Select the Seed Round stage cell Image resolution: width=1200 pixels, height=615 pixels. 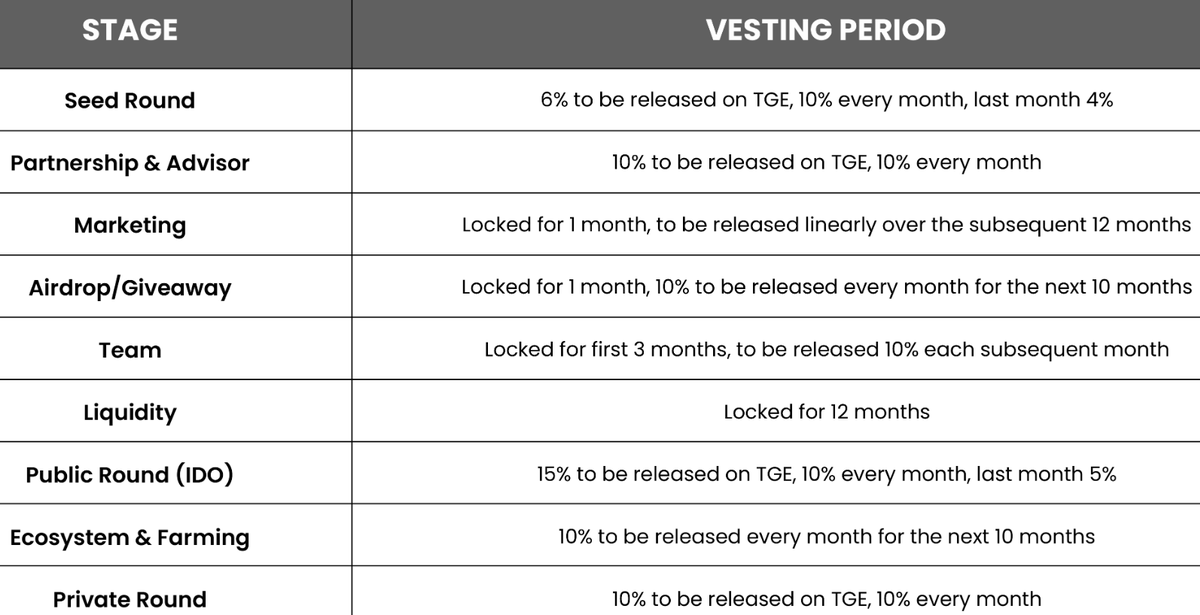130,101
